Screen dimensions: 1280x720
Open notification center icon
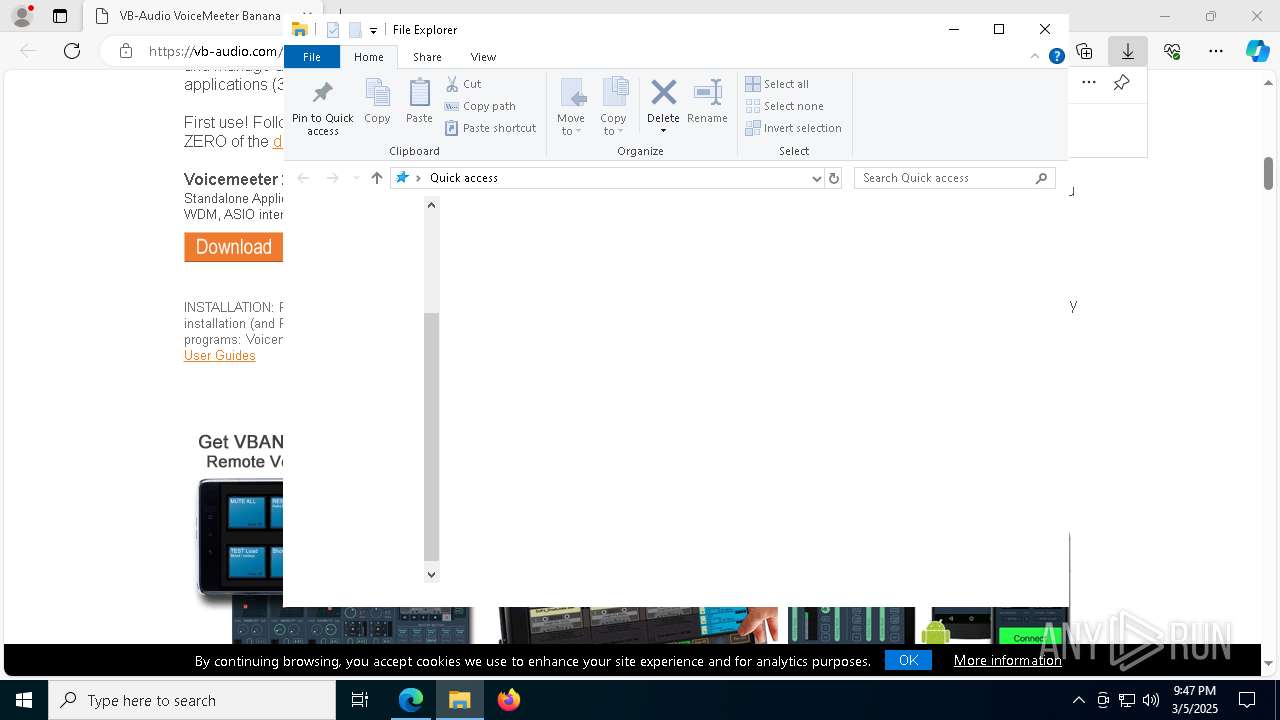point(1247,700)
